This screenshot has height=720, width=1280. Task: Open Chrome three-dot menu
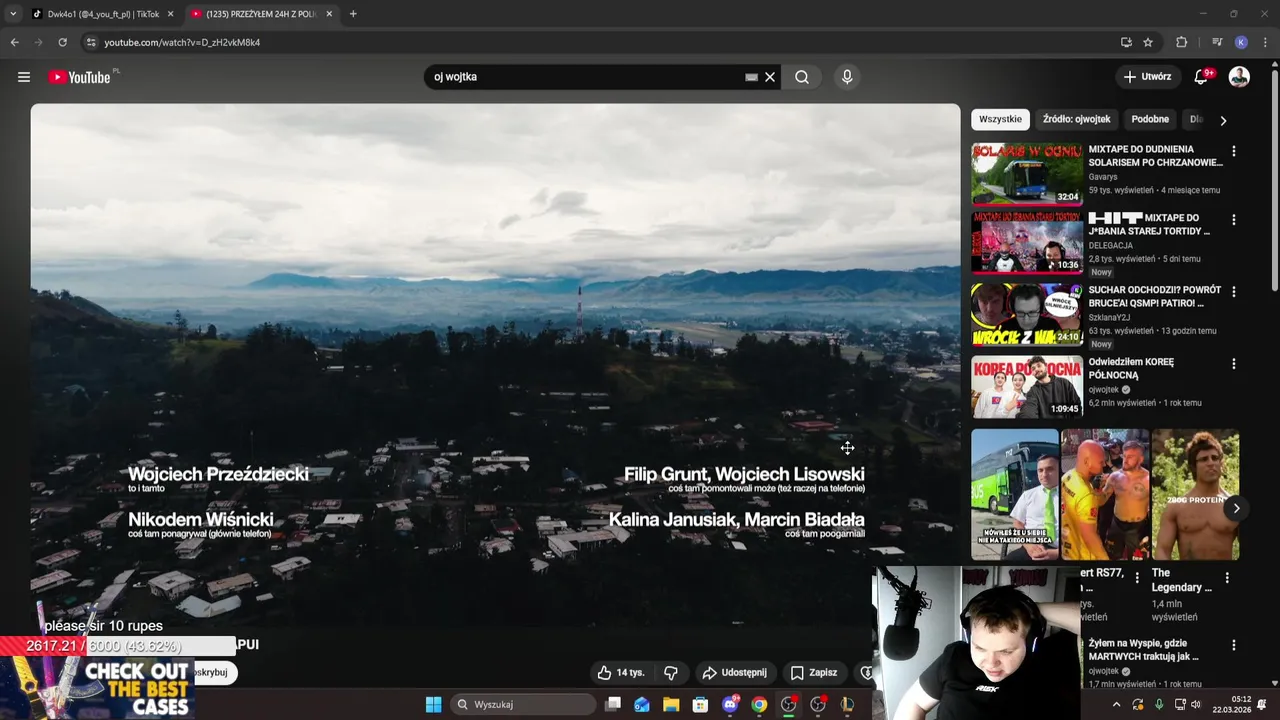click(1265, 42)
